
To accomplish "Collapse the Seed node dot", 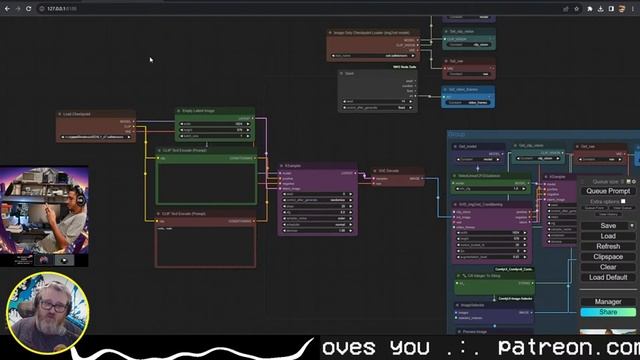I will coord(342,73).
